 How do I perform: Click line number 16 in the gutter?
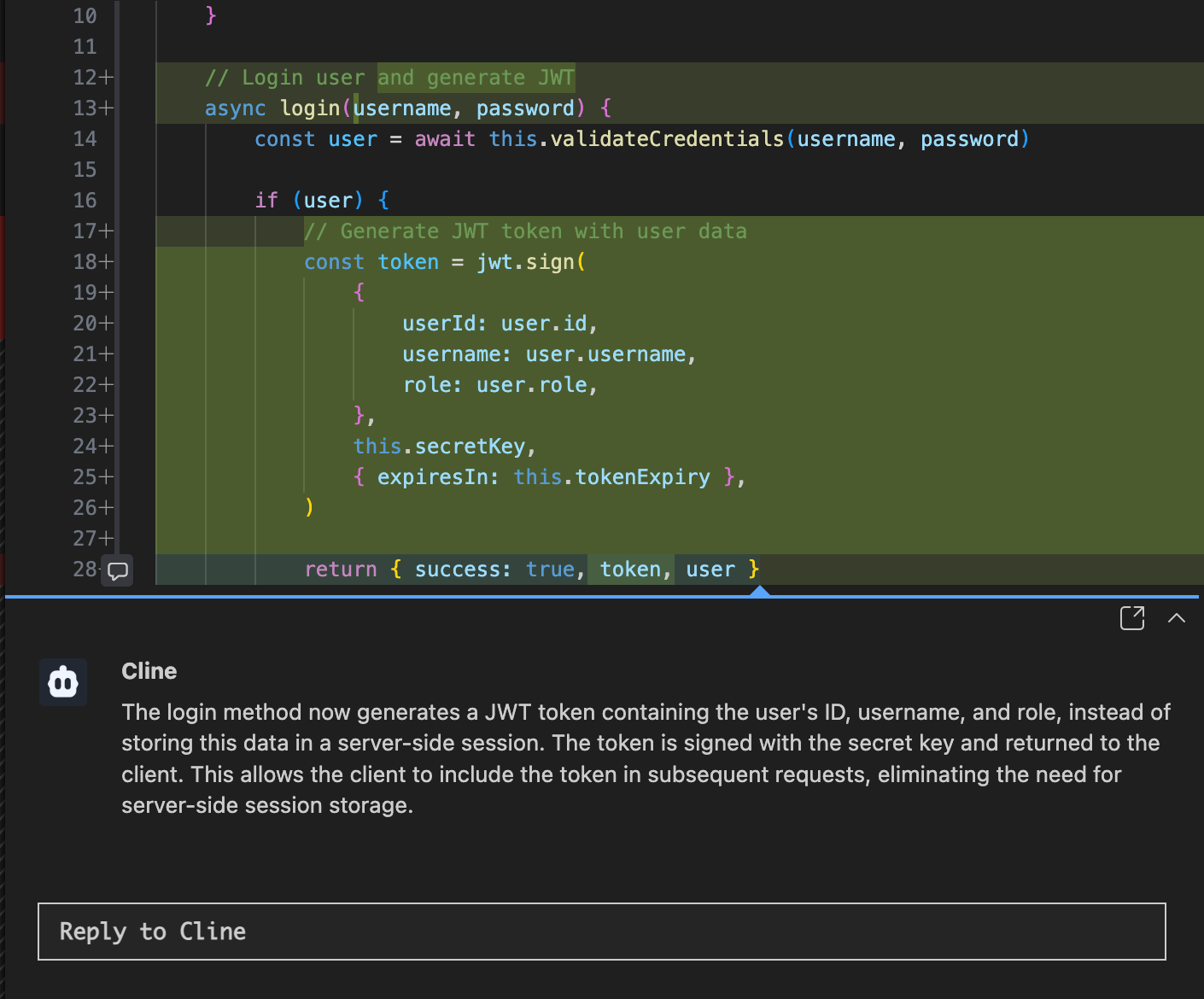[85, 201]
